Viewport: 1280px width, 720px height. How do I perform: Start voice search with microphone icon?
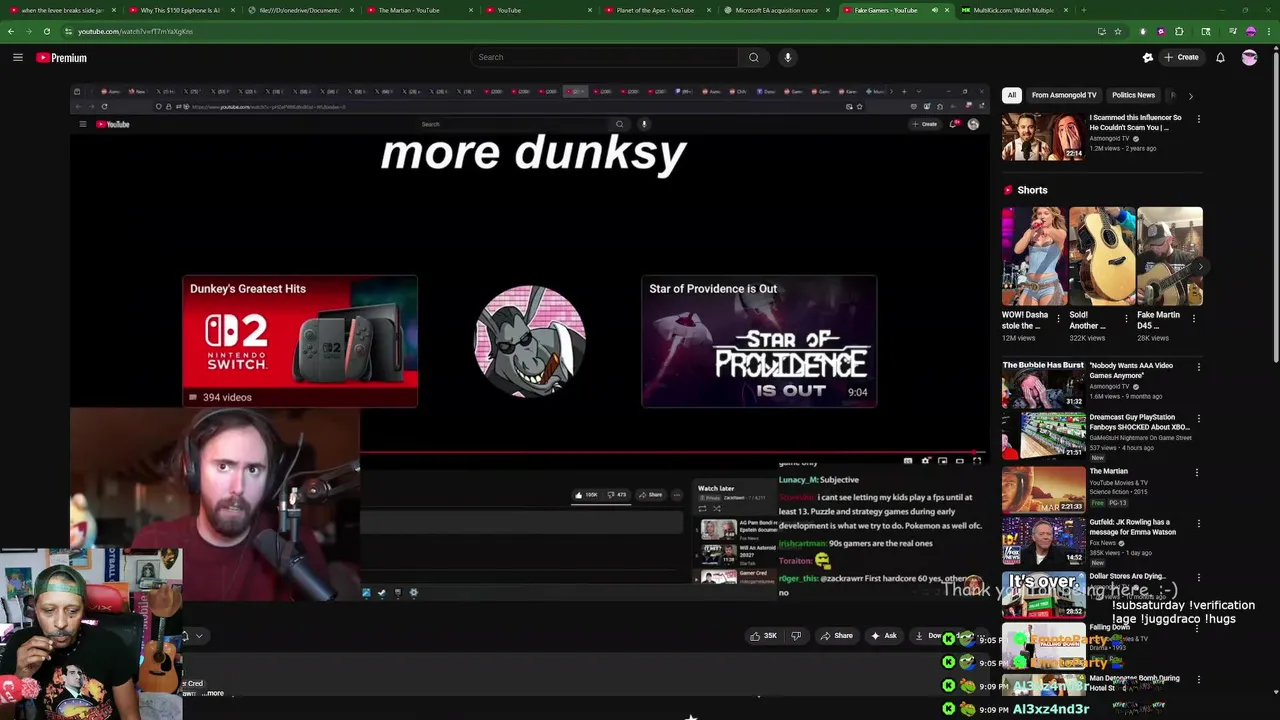tap(788, 57)
